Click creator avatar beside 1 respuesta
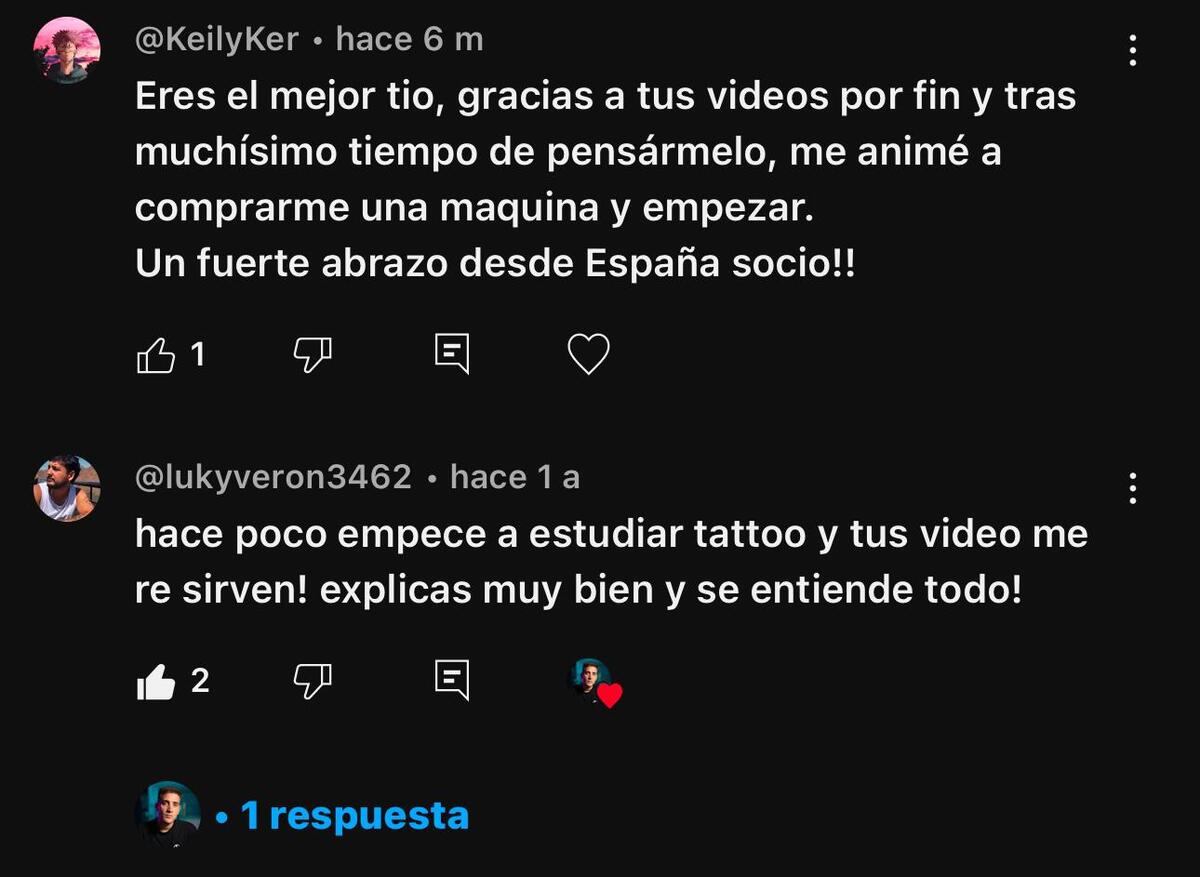1200x877 pixels. (168, 814)
